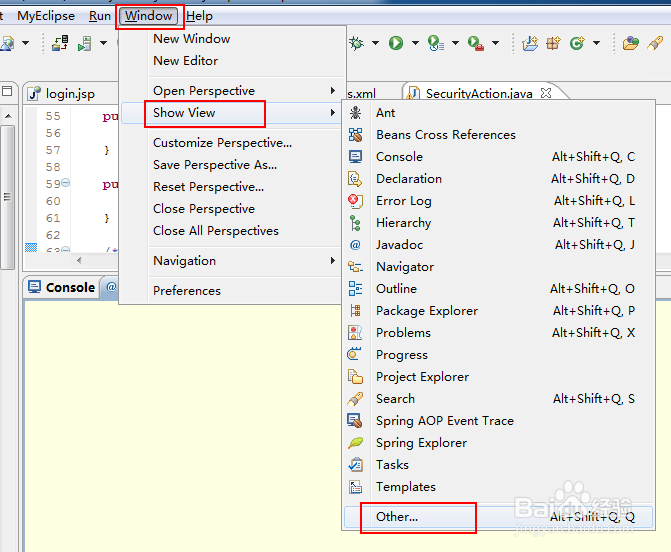Click the Beans Cross References icon

[355, 135]
